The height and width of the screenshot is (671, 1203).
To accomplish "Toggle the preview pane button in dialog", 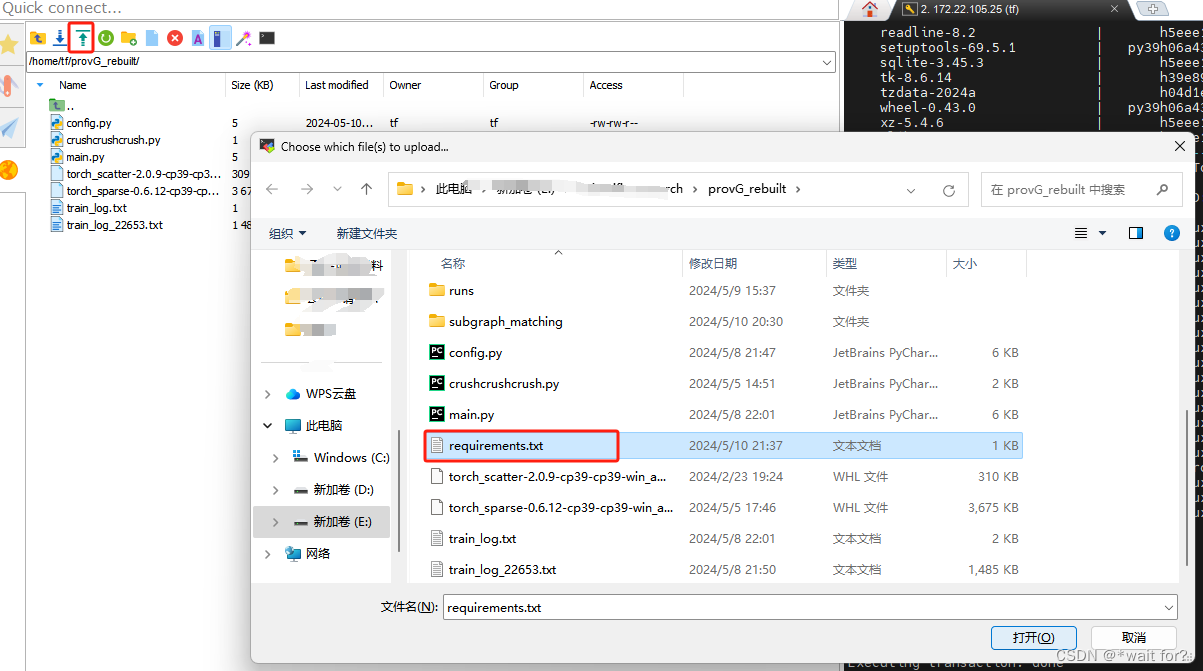I will coord(1136,233).
